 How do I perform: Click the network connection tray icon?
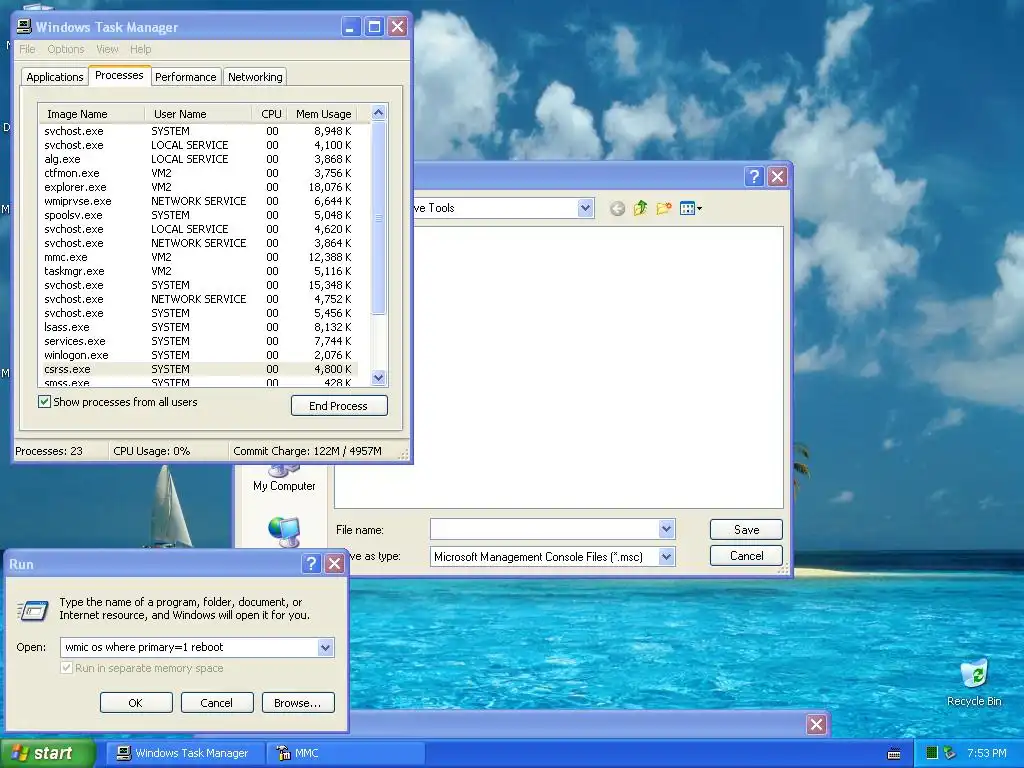pos(950,753)
